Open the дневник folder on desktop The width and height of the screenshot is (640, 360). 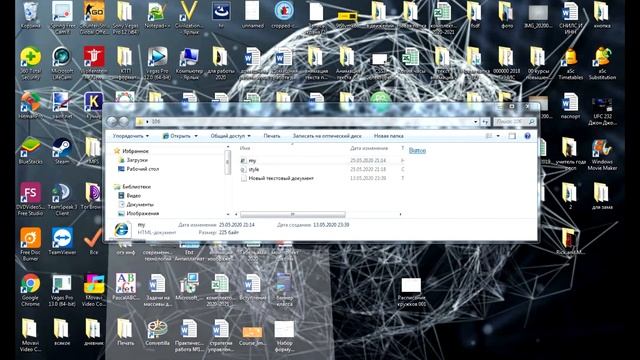tap(93, 332)
